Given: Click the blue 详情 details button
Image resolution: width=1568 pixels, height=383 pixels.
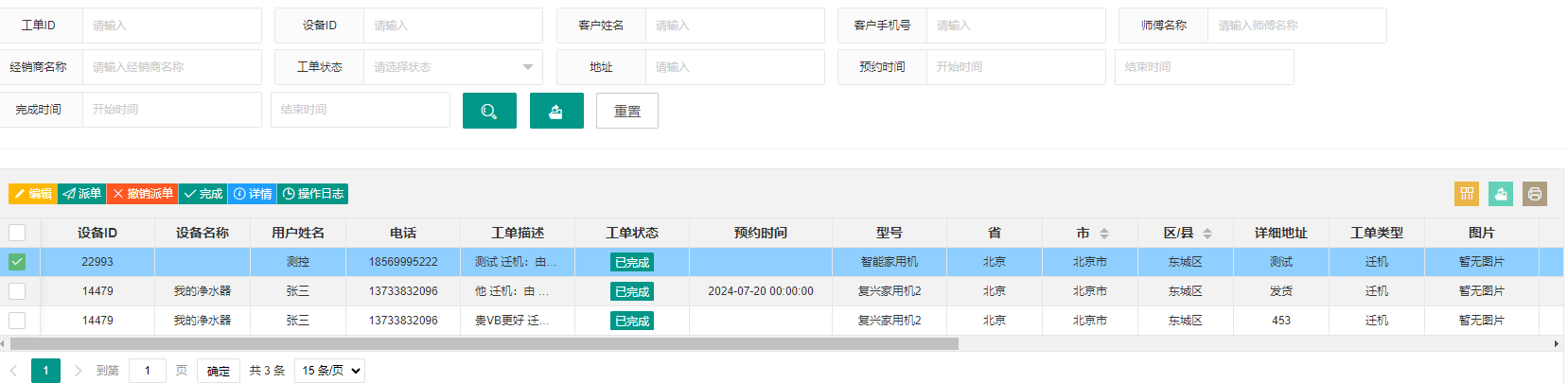Looking at the screenshot, I should click(253, 194).
